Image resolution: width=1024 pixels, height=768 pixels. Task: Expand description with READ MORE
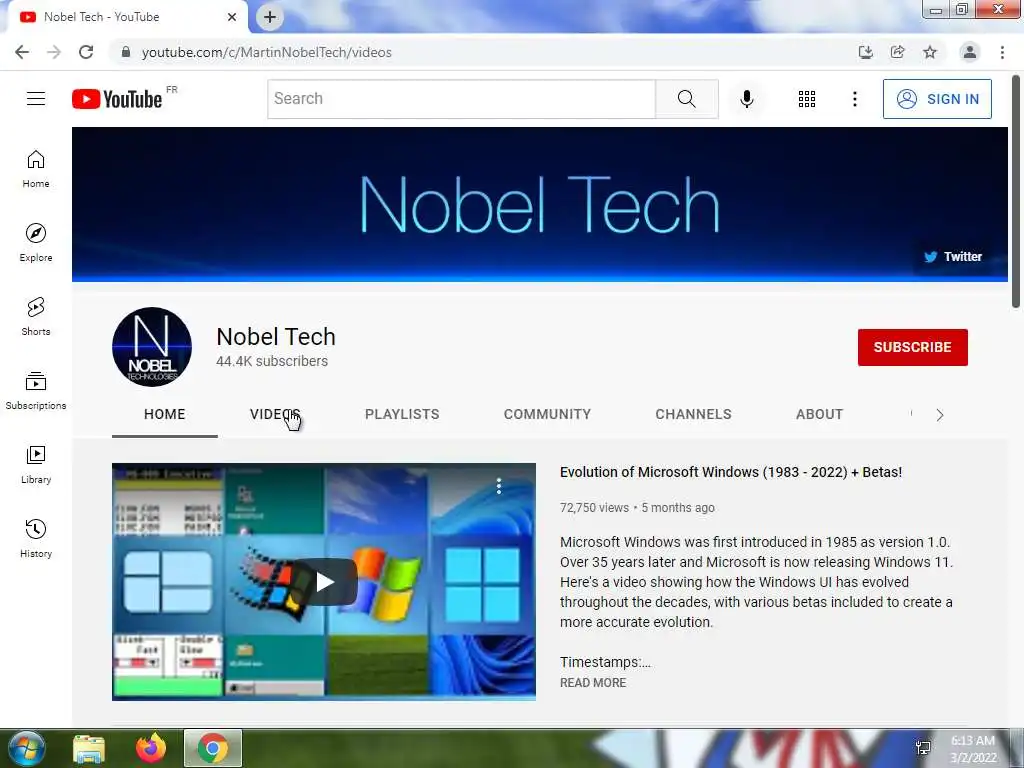click(x=593, y=682)
